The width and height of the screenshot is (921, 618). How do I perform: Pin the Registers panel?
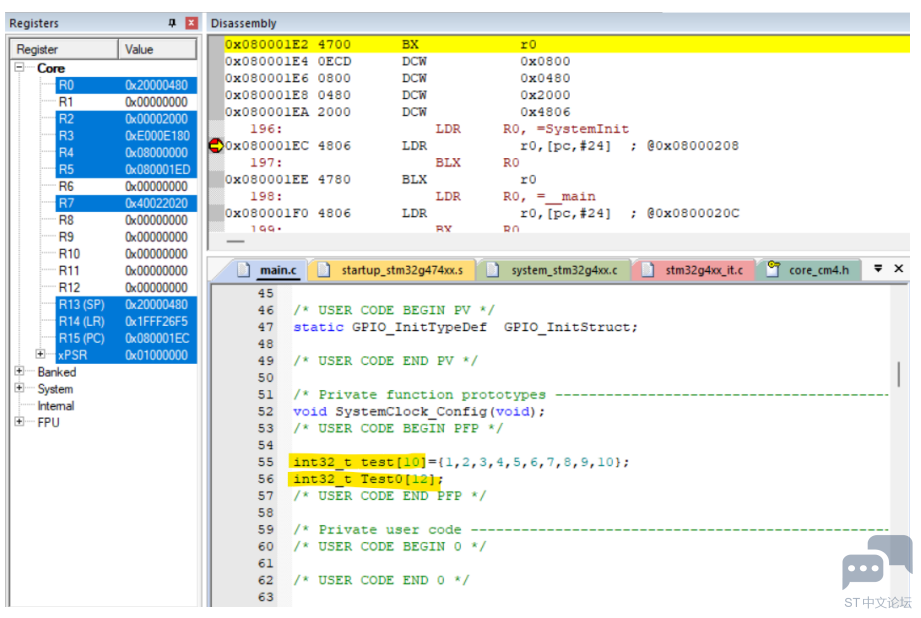tap(172, 23)
